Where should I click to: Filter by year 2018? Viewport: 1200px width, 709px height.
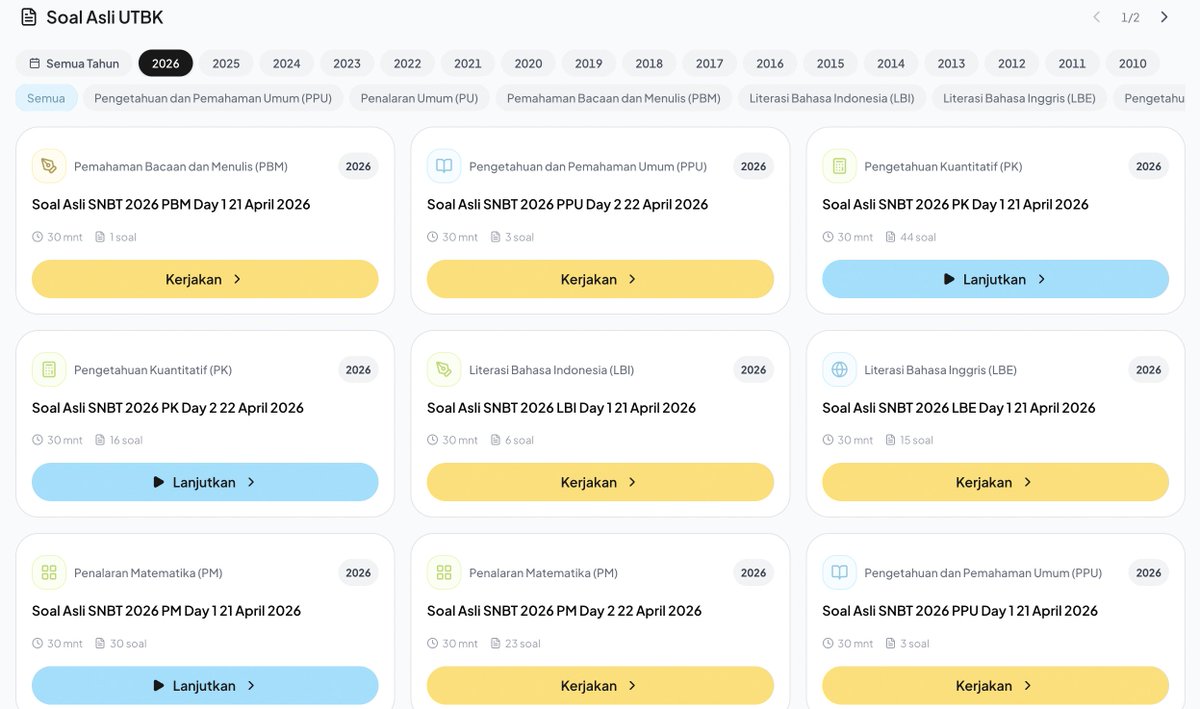click(x=649, y=63)
